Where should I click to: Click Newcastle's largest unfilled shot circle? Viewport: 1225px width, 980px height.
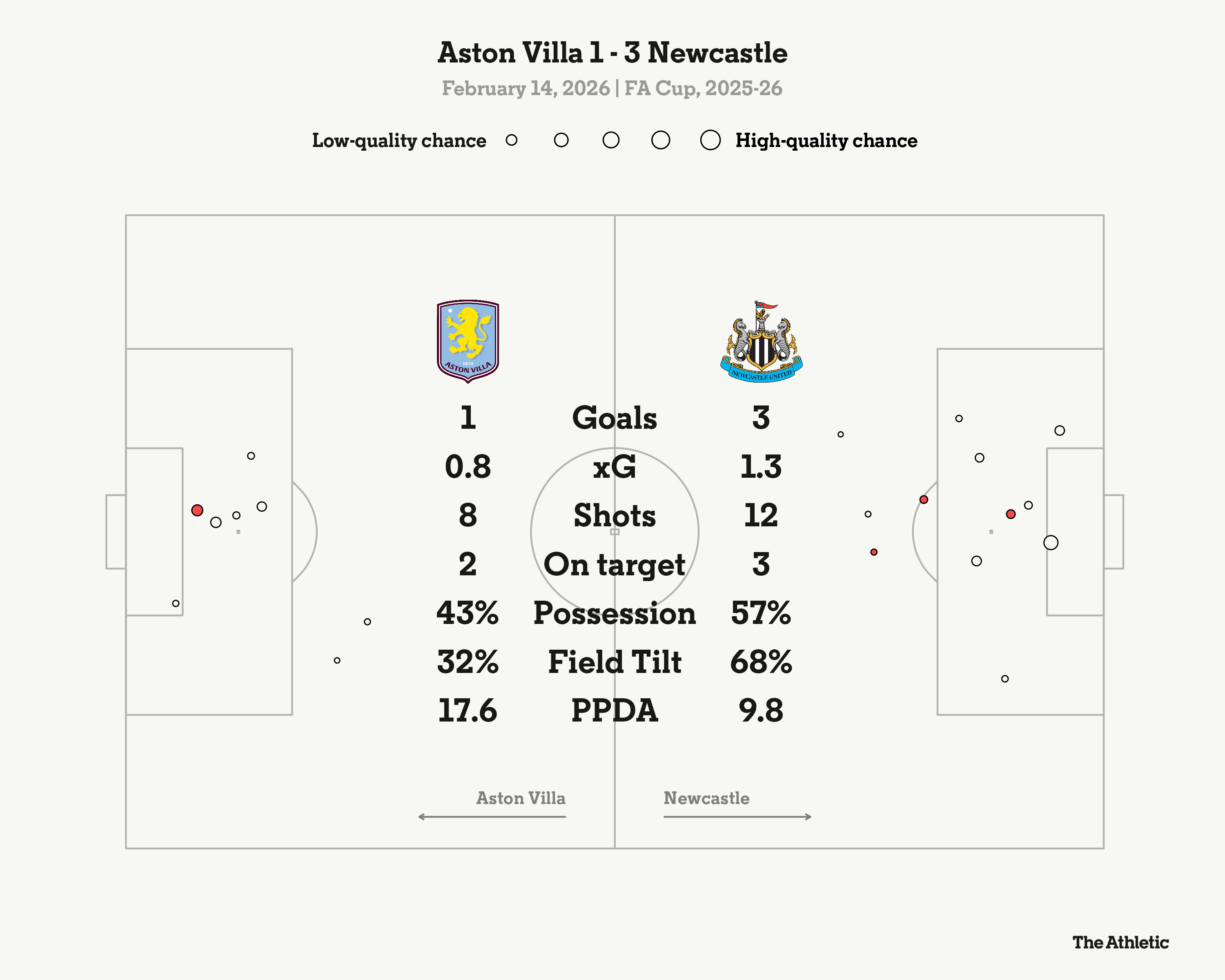click(1051, 543)
